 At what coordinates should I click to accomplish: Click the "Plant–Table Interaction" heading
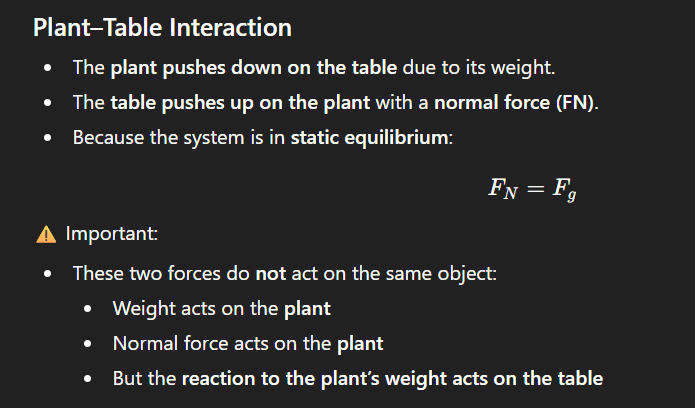[x=162, y=27]
